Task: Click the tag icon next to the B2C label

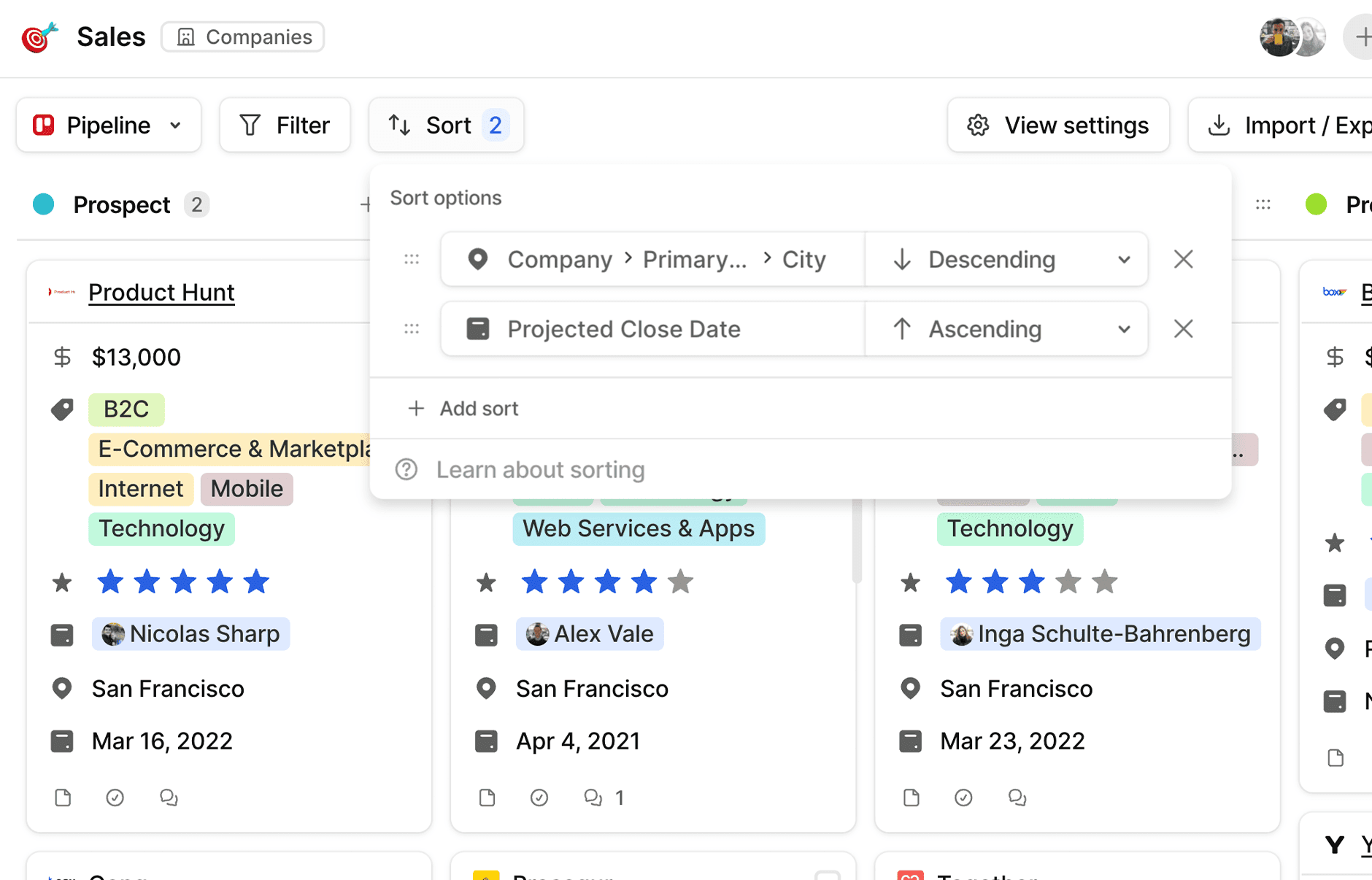Action: point(62,409)
